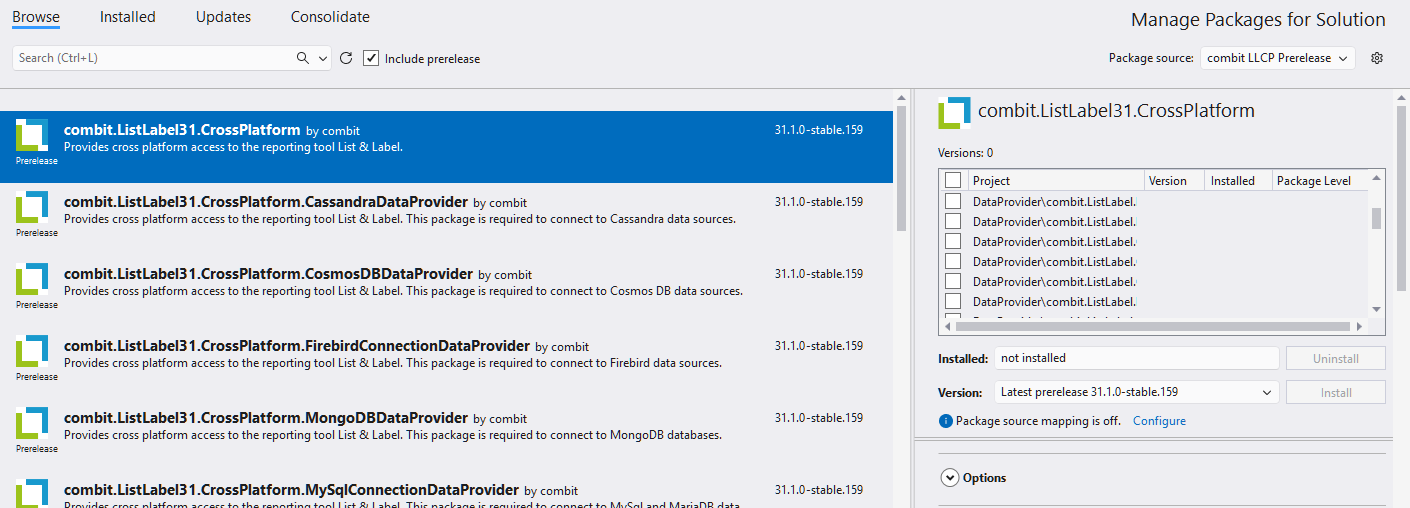
Task: Toggle the Include prerelease checkbox
Action: click(371, 59)
